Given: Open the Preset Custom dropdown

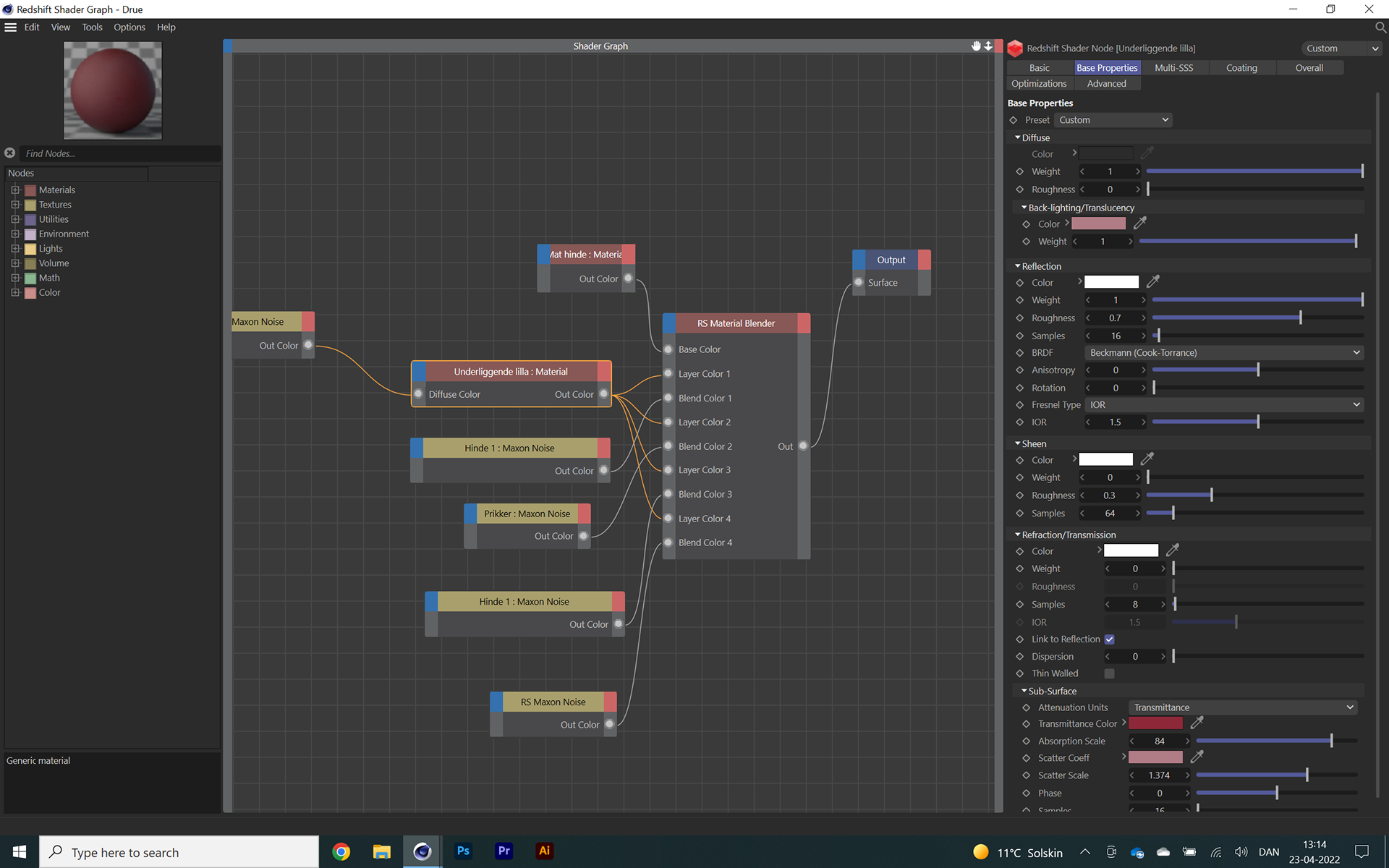Looking at the screenshot, I should [1113, 120].
